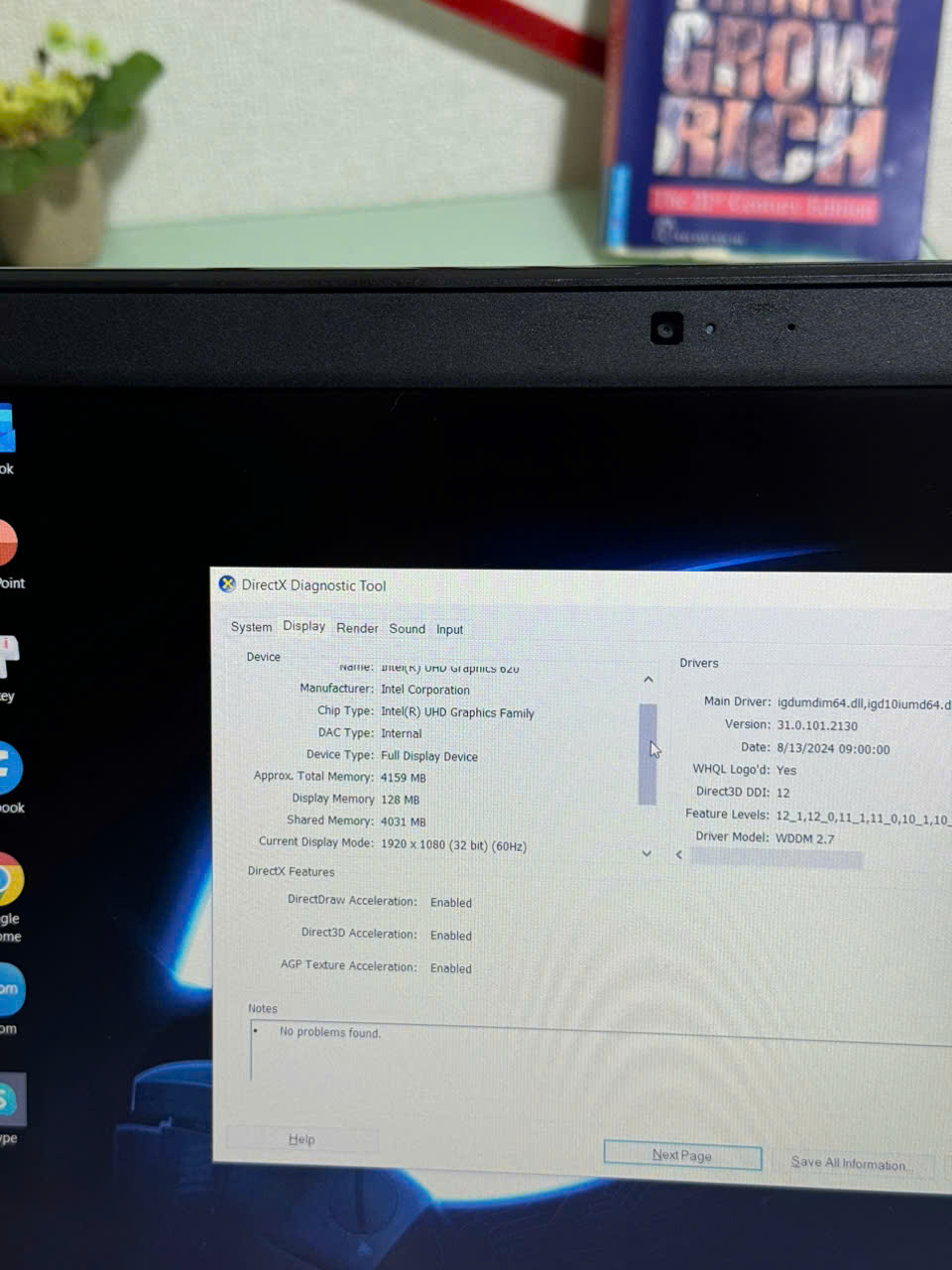Launch Google Chrome from the desktop
The image size is (952, 1270).
point(8,880)
